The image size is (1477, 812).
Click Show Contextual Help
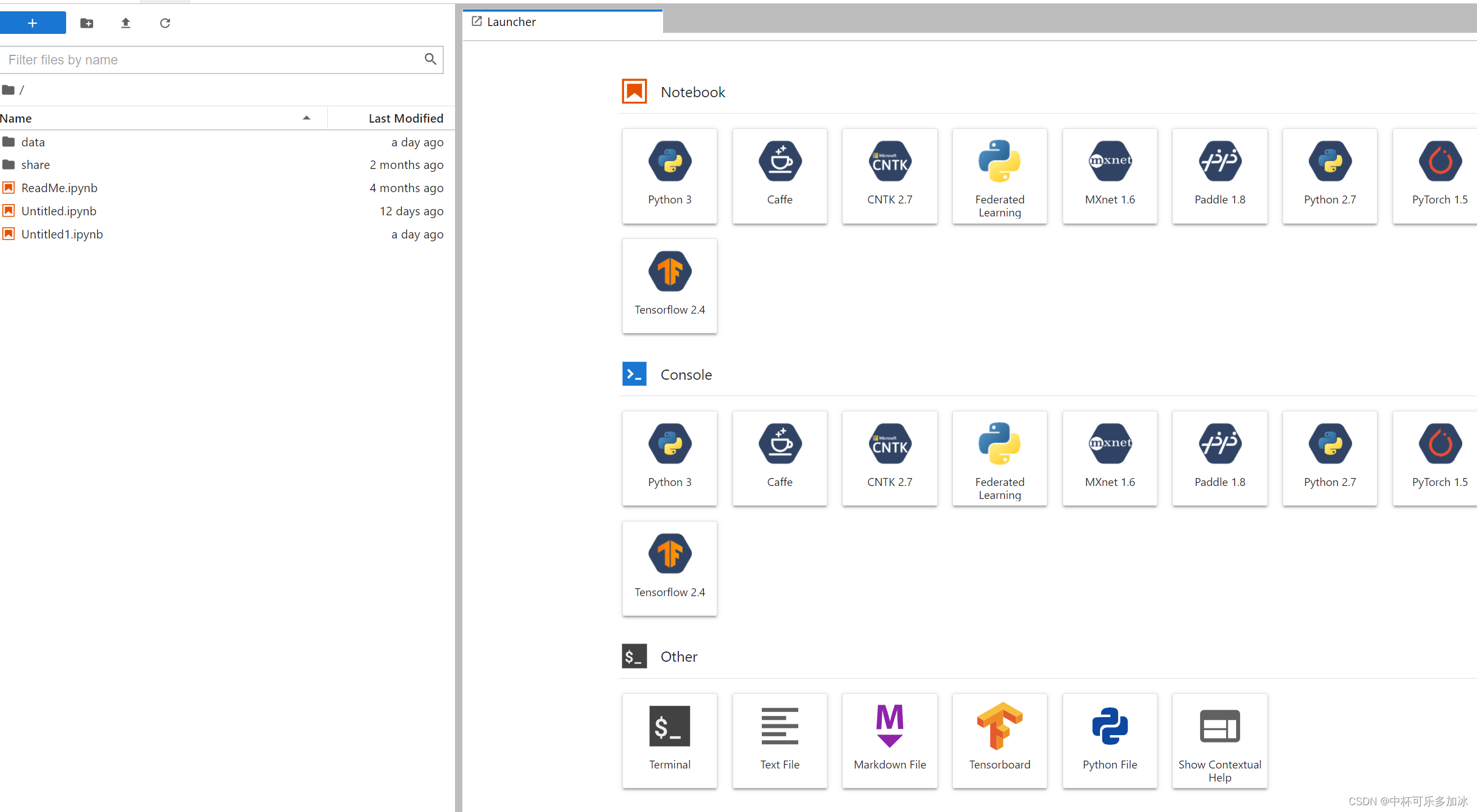[1220, 740]
